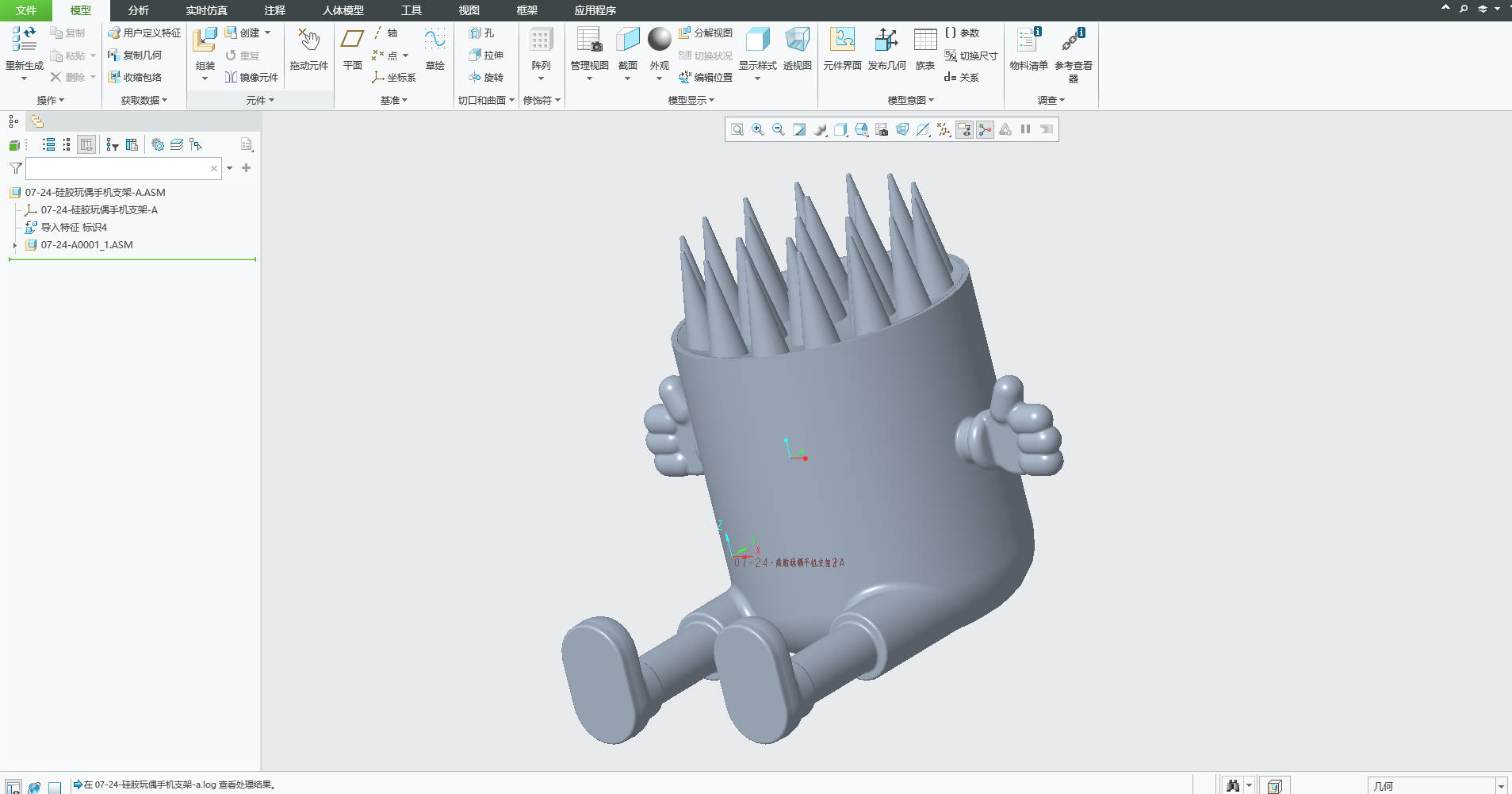Open the 基准 group dropdown

click(x=393, y=100)
